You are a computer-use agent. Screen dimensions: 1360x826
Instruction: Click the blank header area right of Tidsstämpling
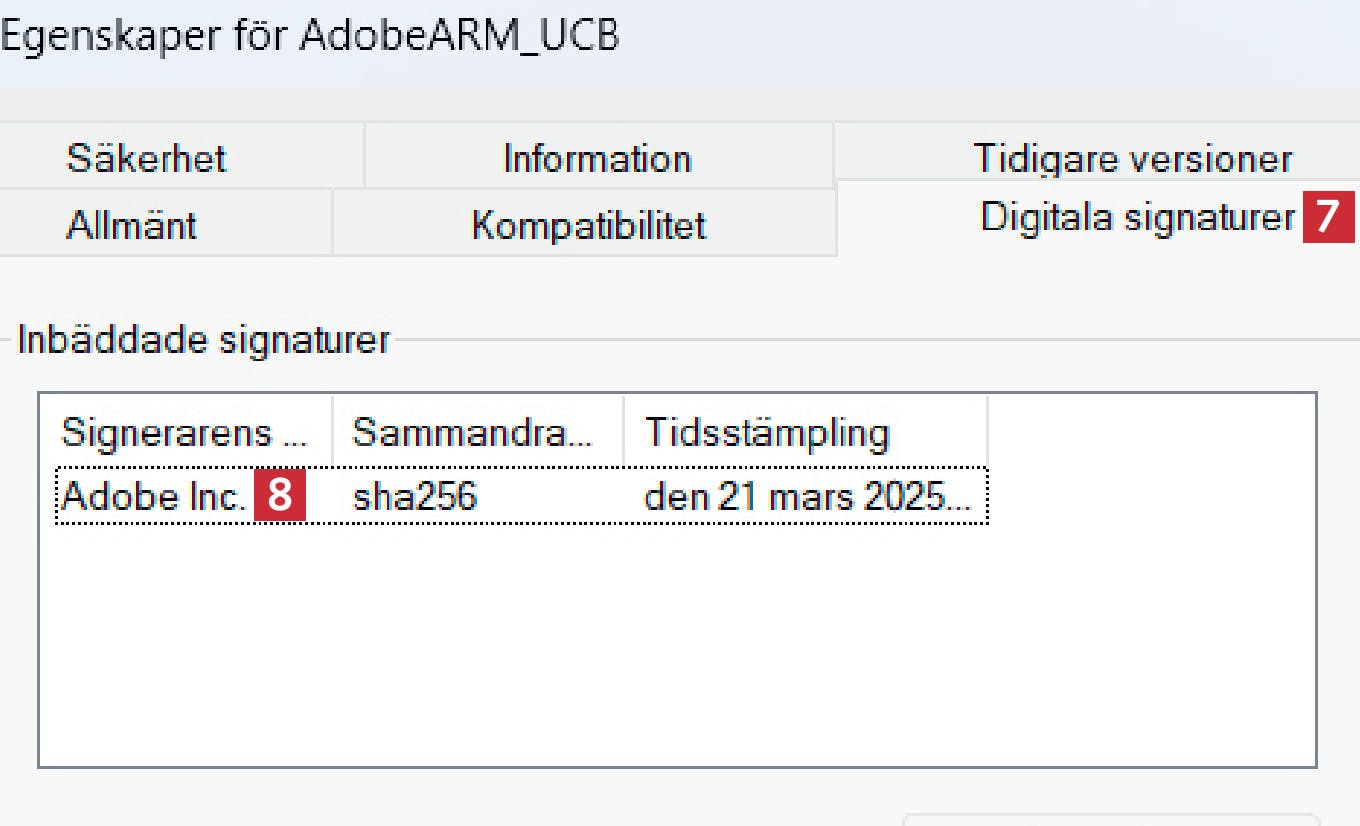(1150, 433)
